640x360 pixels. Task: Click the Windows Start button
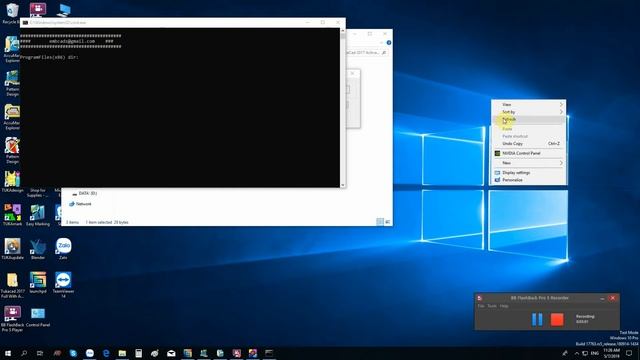click(x=8, y=353)
